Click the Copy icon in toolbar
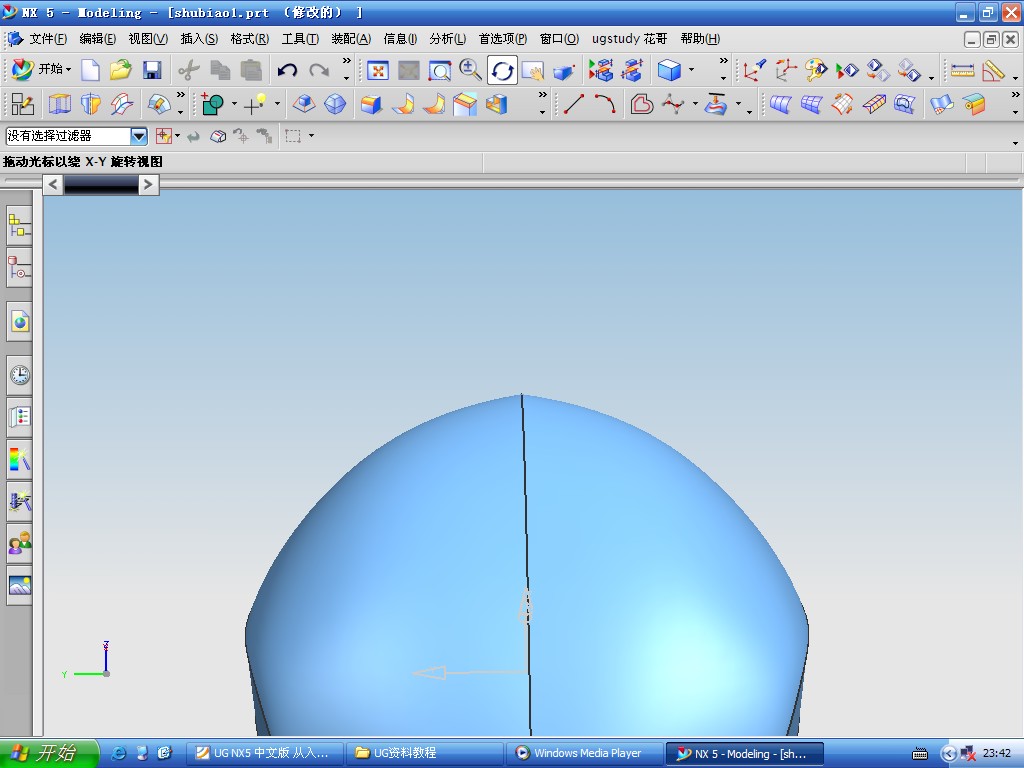The image size is (1024, 768). click(220, 70)
